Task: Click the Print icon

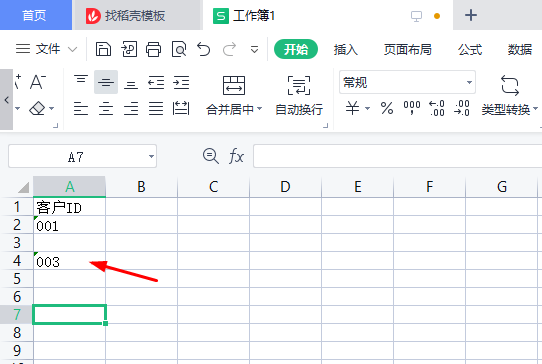Action: click(153, 49)
